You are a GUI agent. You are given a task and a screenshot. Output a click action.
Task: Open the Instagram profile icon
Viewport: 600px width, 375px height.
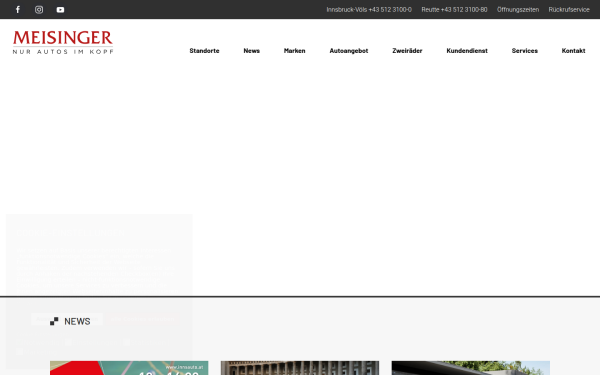[x=39, y=10]
